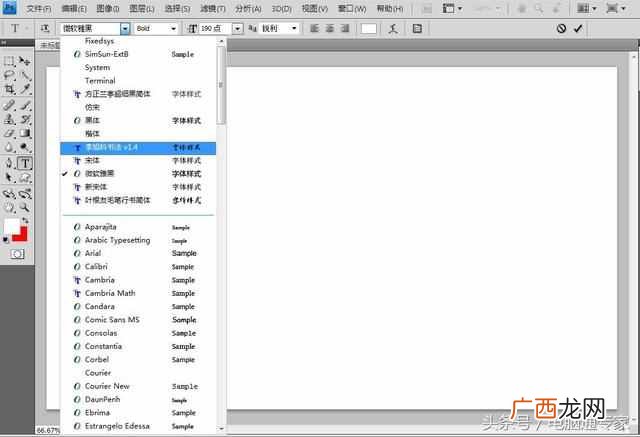The height and width of the screenshot is (437, 640).
Task: Click the red background color swatch
Action: [22, 237]
